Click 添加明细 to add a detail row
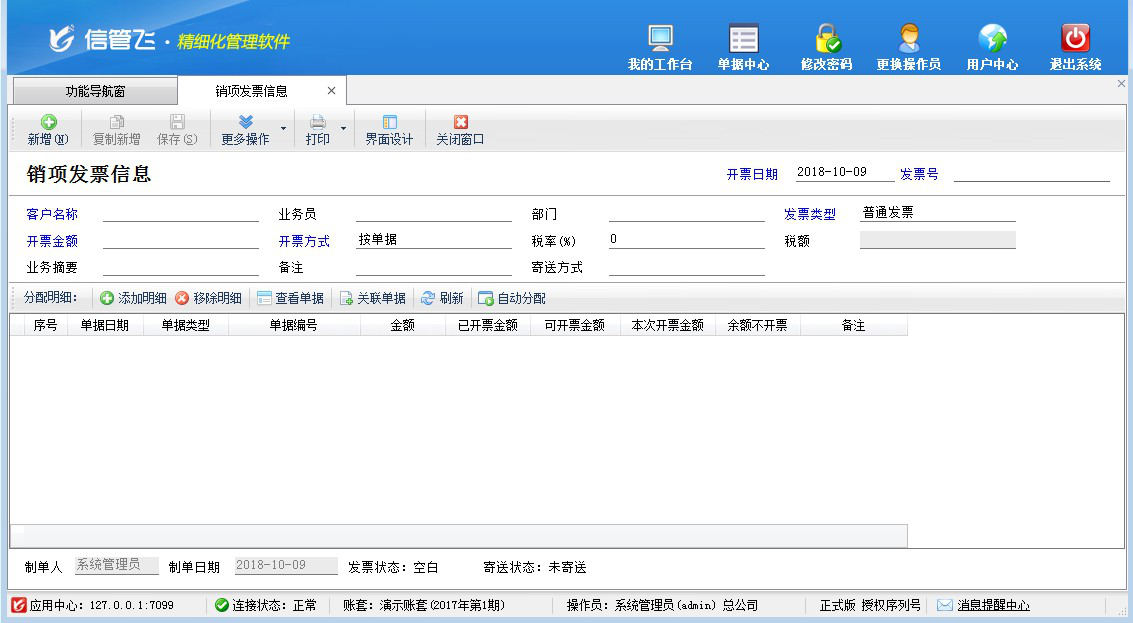 pyautogui.click(x=133, y=298)
